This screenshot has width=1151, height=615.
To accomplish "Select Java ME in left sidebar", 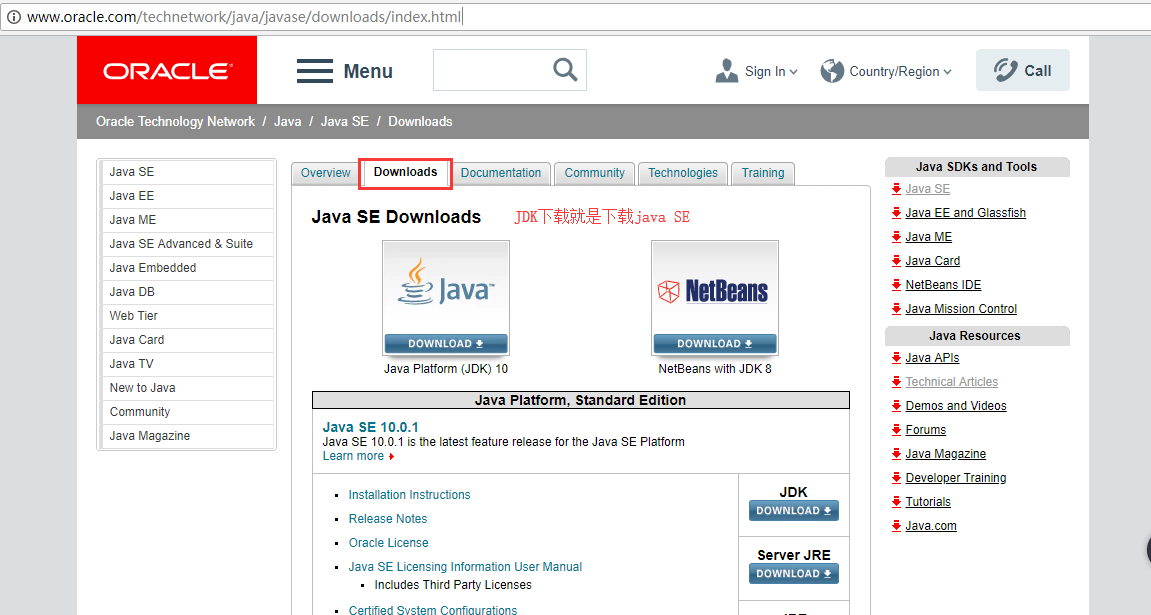I will (x=187, y=220).
